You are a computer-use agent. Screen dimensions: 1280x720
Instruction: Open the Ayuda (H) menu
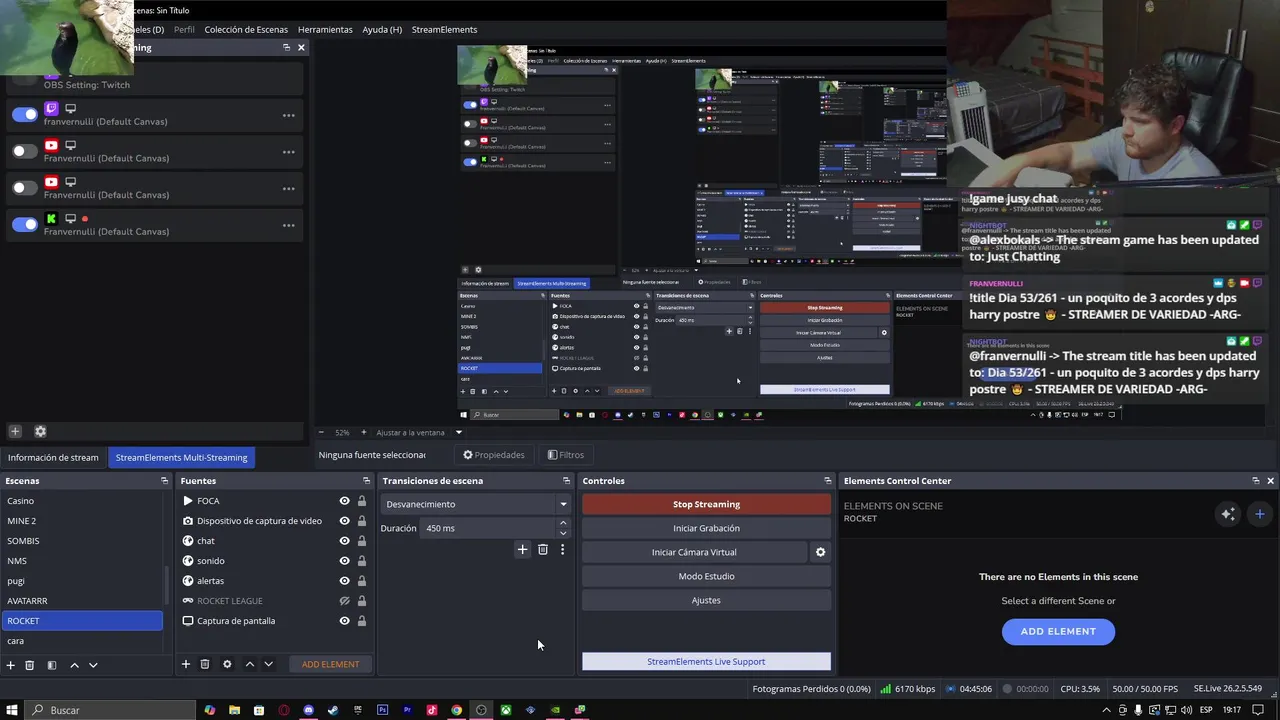point(382,29)
